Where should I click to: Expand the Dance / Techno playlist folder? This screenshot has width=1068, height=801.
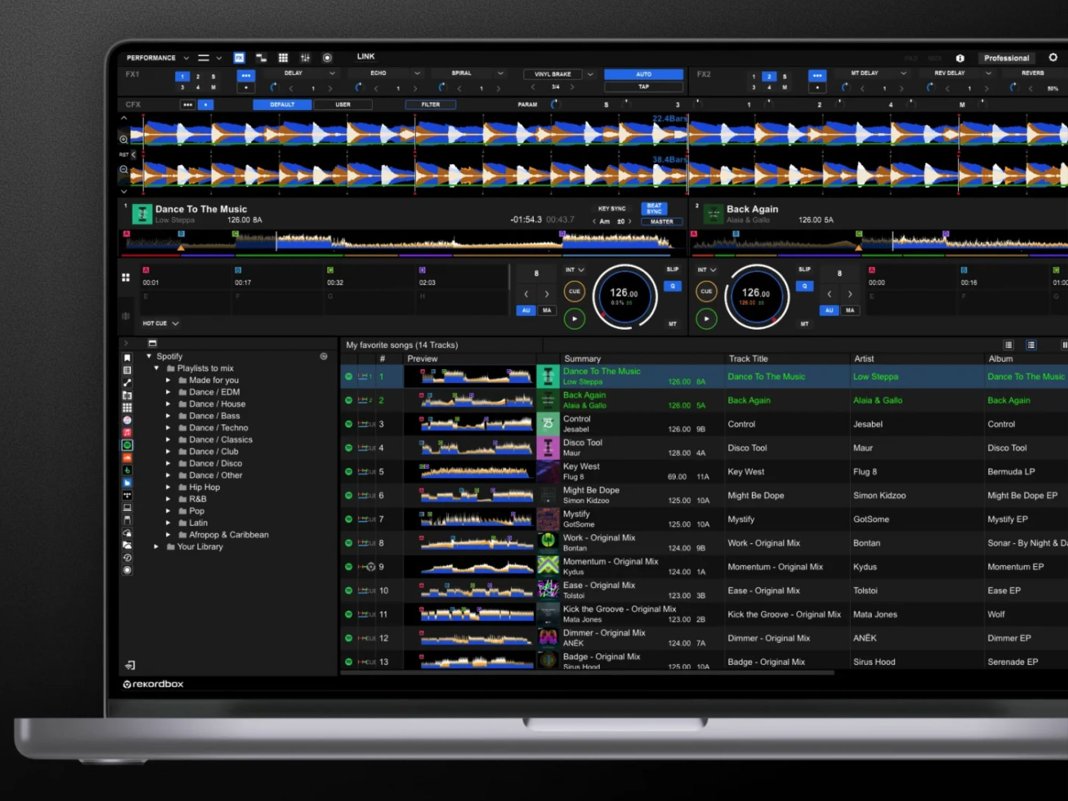[168, 428]
